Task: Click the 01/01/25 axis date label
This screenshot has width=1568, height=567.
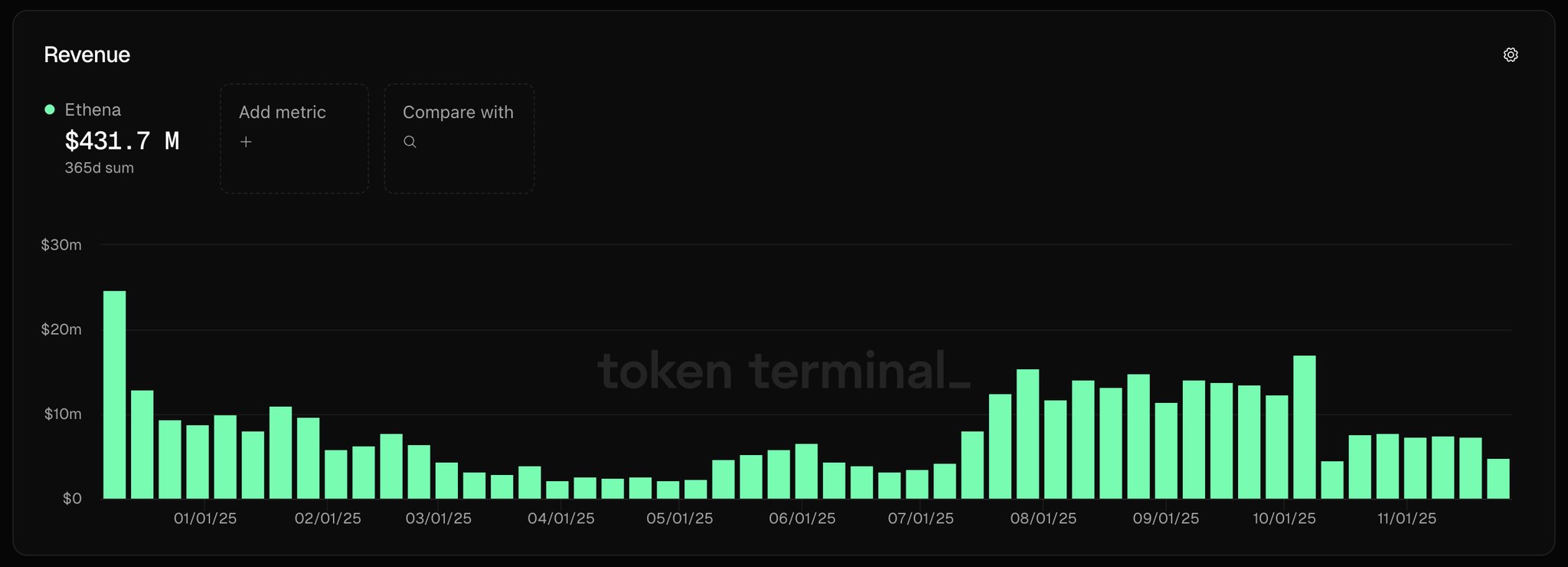Action: (x=205, y=519)
